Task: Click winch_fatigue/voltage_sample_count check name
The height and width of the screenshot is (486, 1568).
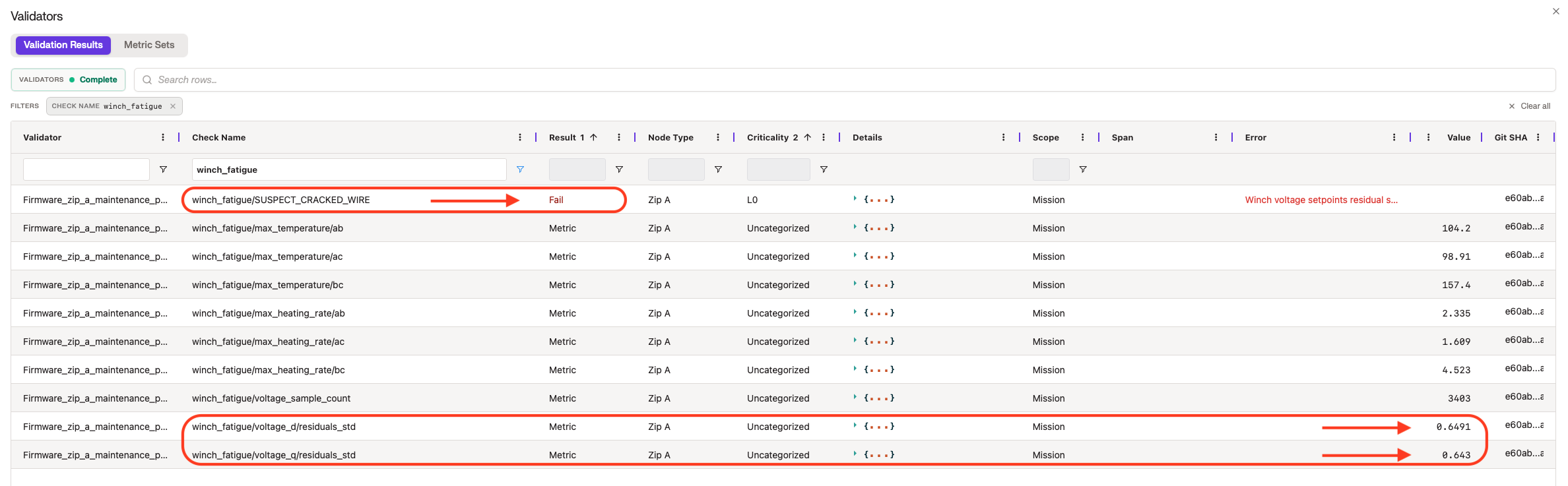Action: (x=271, y=398)
